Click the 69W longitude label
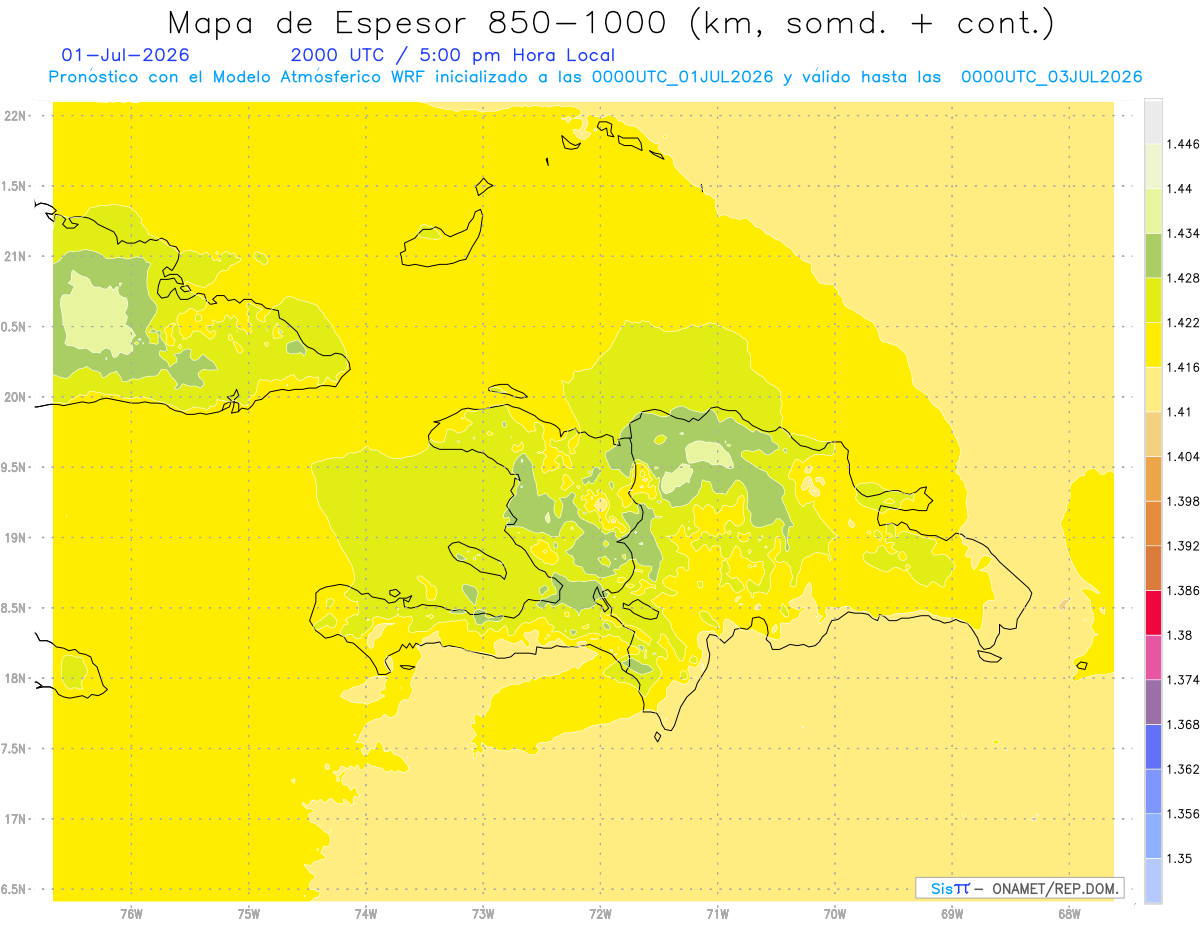 coord(952,913)
